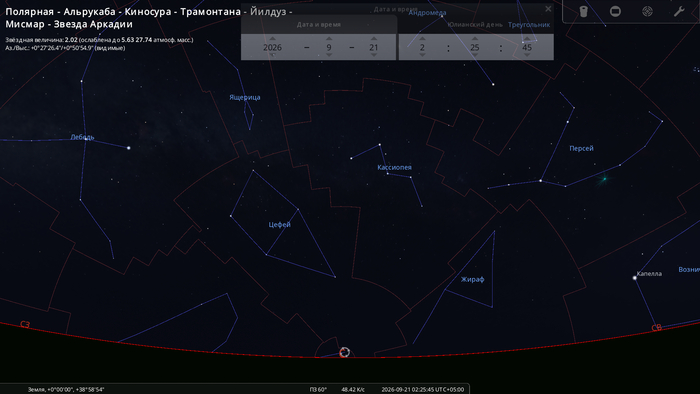Viewport: 700px width, 394px height.
Task: Close the date and time dialog
Action: (548, 9)
